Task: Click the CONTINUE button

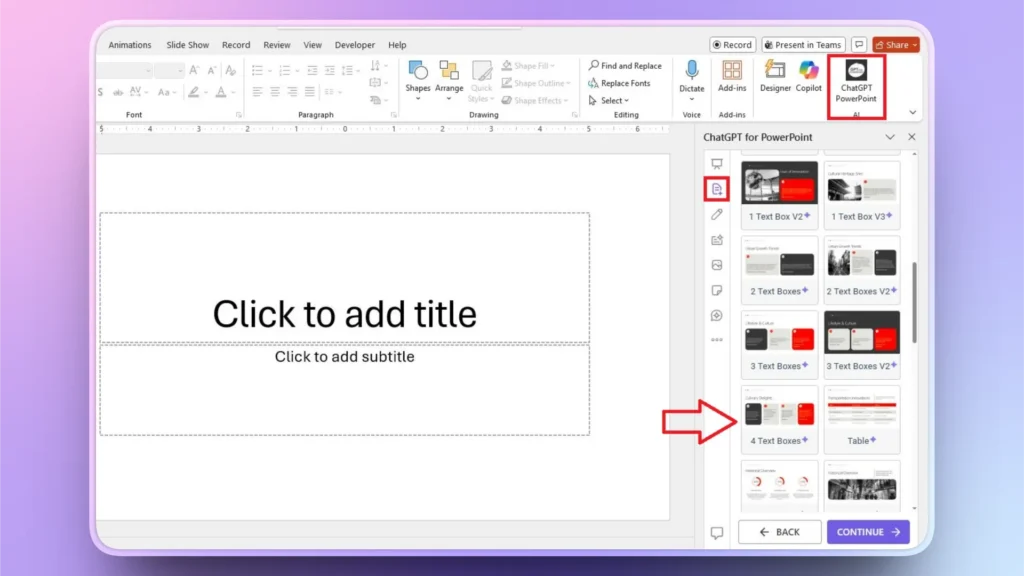Action: 868,531
